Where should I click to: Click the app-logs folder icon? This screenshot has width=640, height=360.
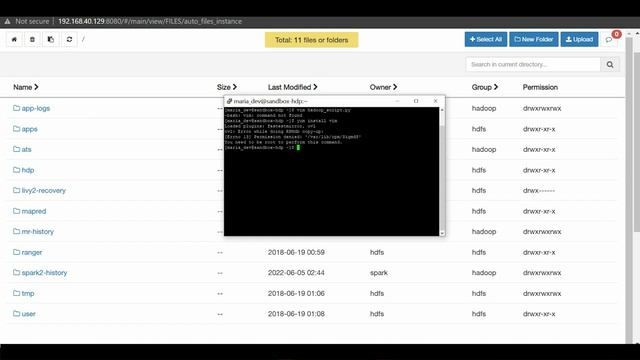[16, 108]
